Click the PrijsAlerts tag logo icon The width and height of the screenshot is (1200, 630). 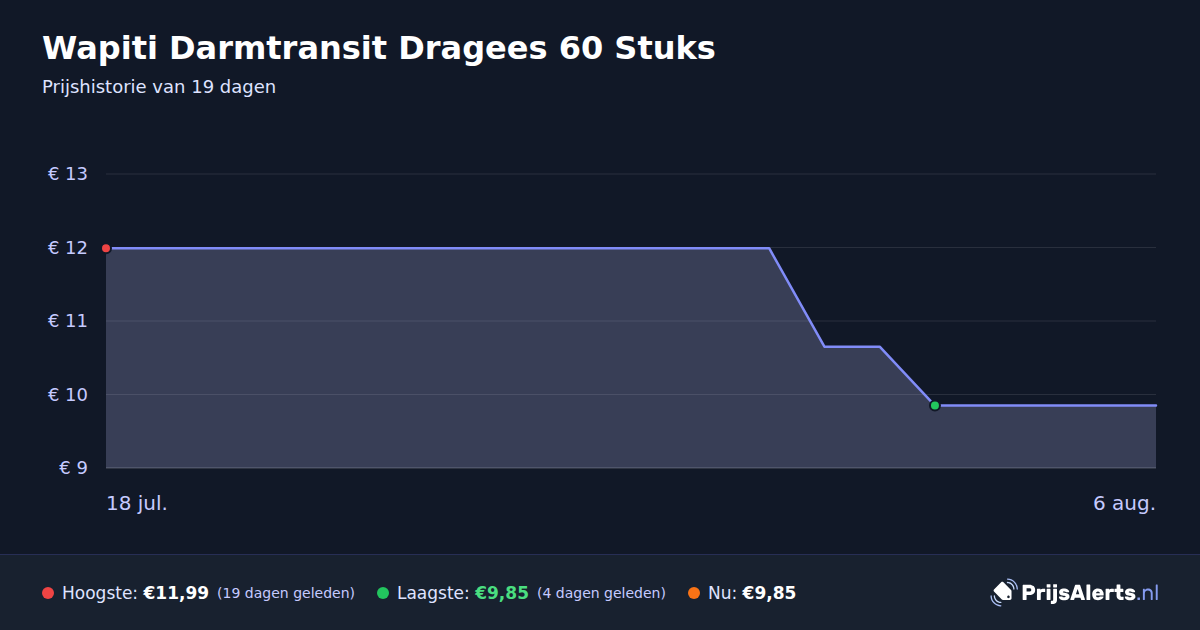pyautogui.click(x=1003, y=592)
